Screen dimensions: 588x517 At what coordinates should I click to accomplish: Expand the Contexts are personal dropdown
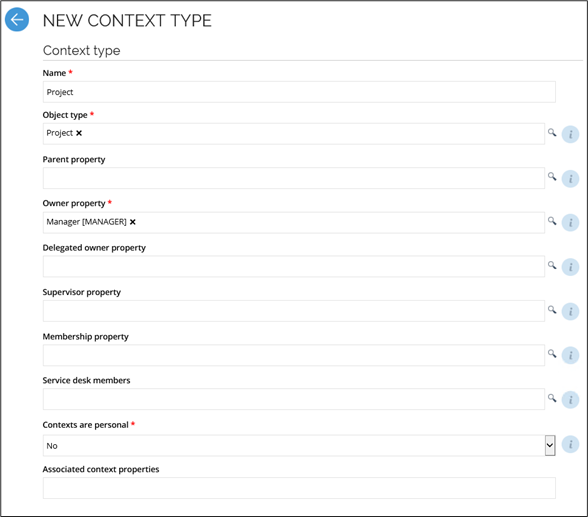tap(550, 445)
